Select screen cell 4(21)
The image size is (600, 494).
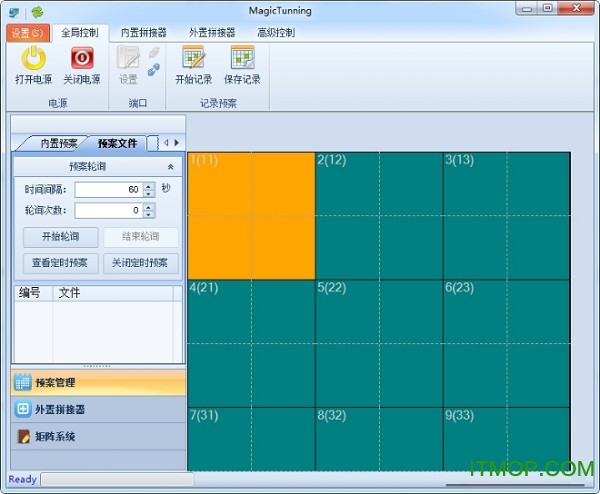click(x=251, y=344)
